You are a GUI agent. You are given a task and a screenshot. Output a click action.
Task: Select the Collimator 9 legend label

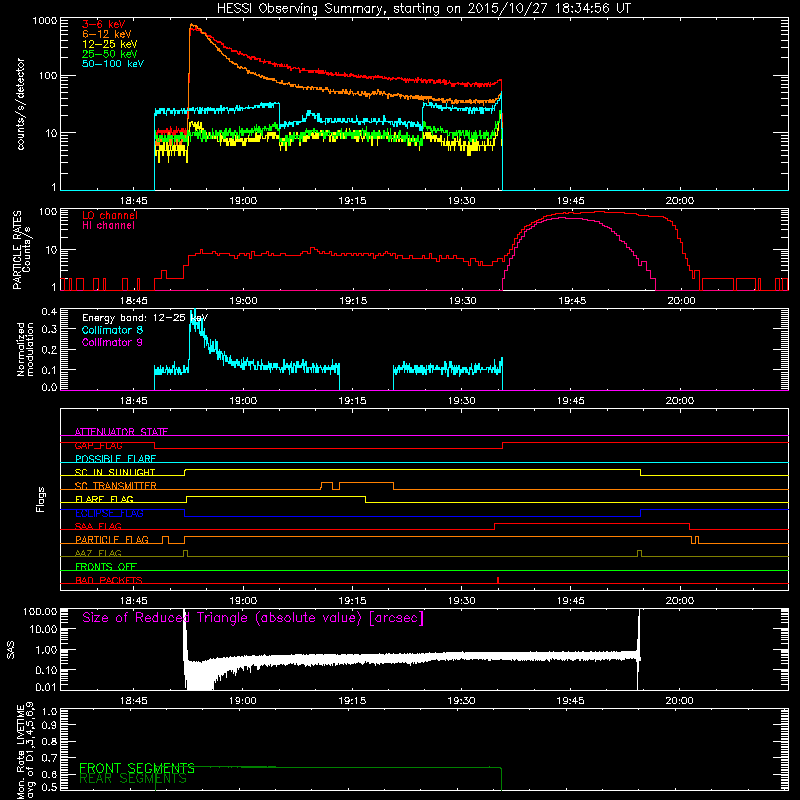click(112, 342)
